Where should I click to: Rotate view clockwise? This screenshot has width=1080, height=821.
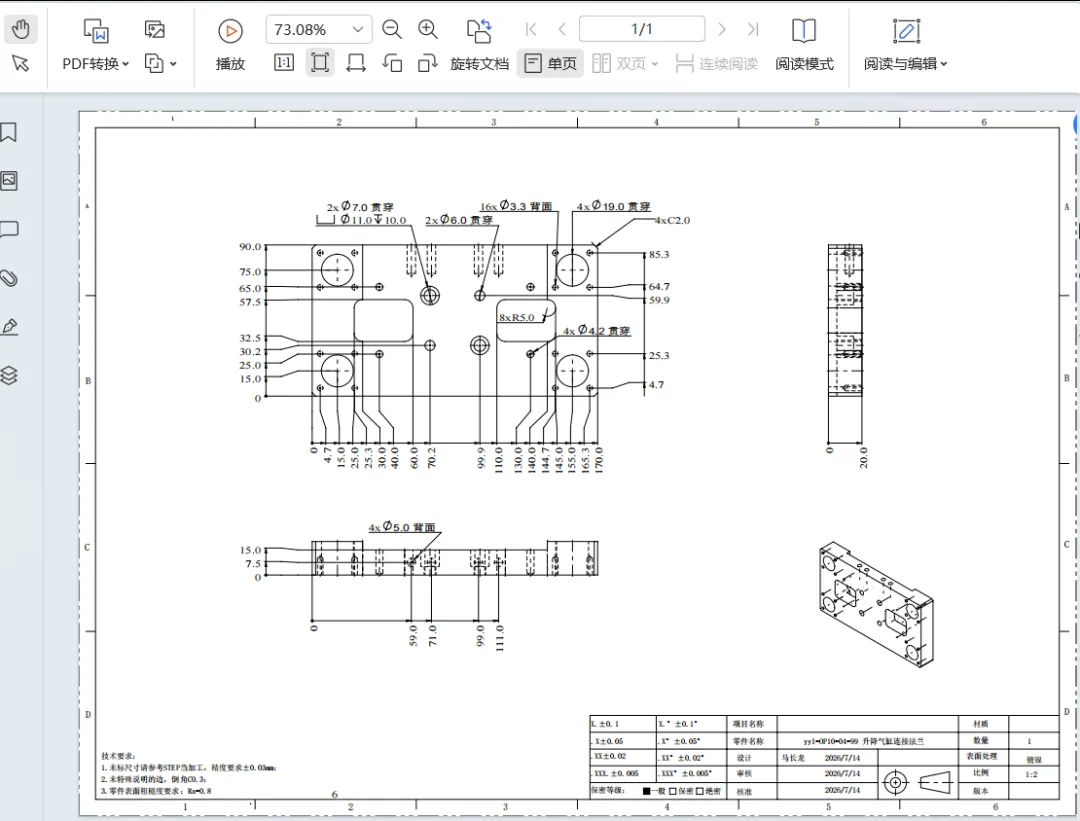click(428, 63)
